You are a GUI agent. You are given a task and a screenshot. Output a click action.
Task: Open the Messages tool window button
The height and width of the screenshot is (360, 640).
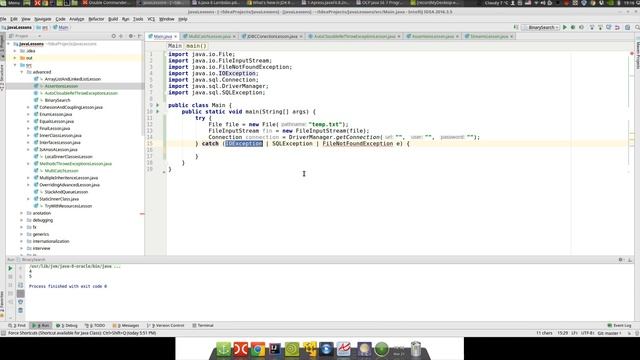pyautogui.click(x=126, y=325)
